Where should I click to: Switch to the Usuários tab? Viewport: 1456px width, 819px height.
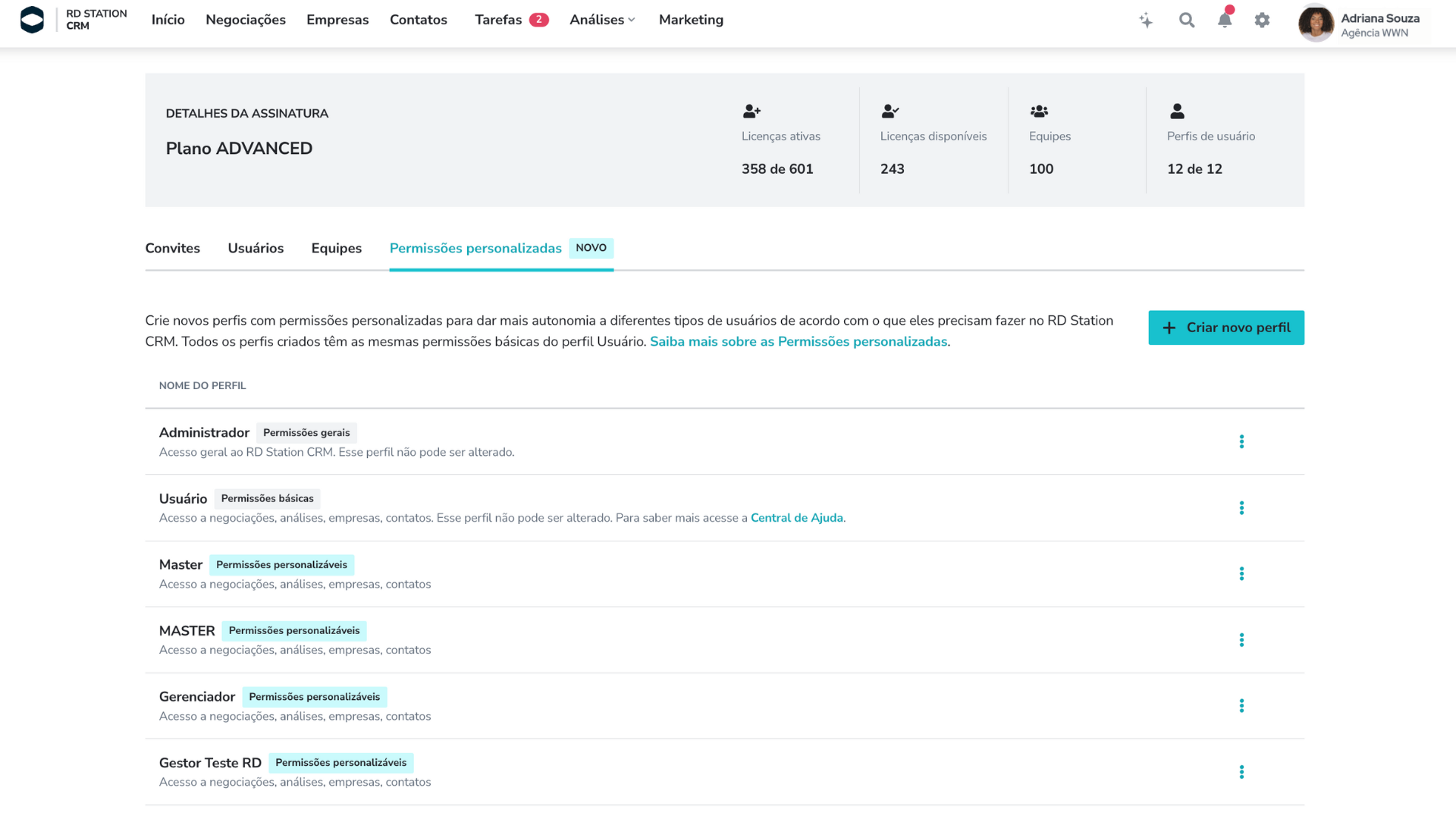[x=256, y=248]
